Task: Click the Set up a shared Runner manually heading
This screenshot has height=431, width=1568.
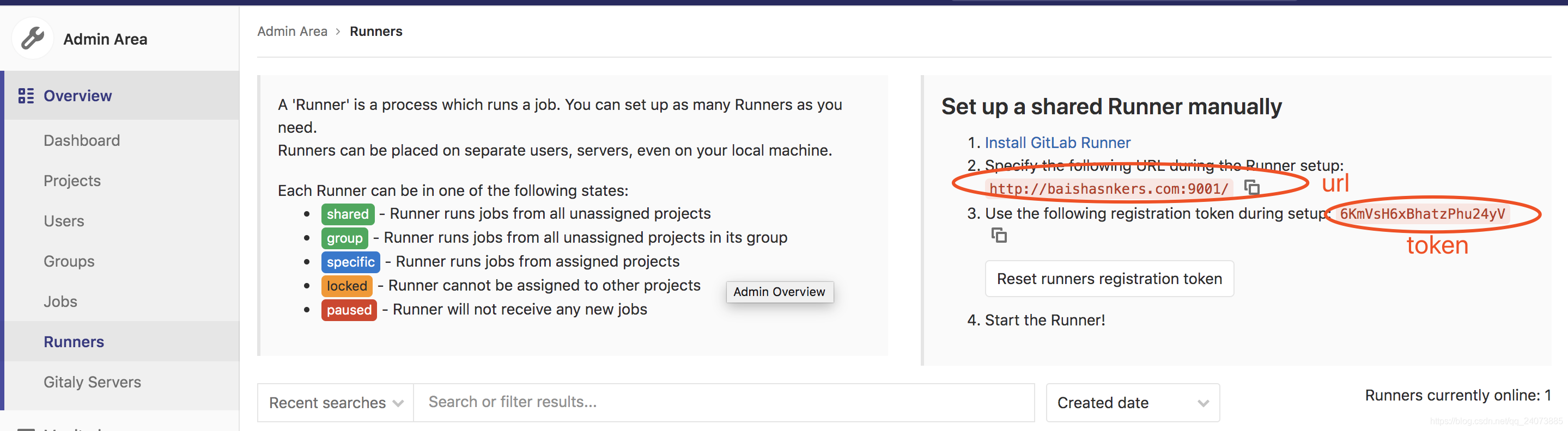Action: [1111, 106]
